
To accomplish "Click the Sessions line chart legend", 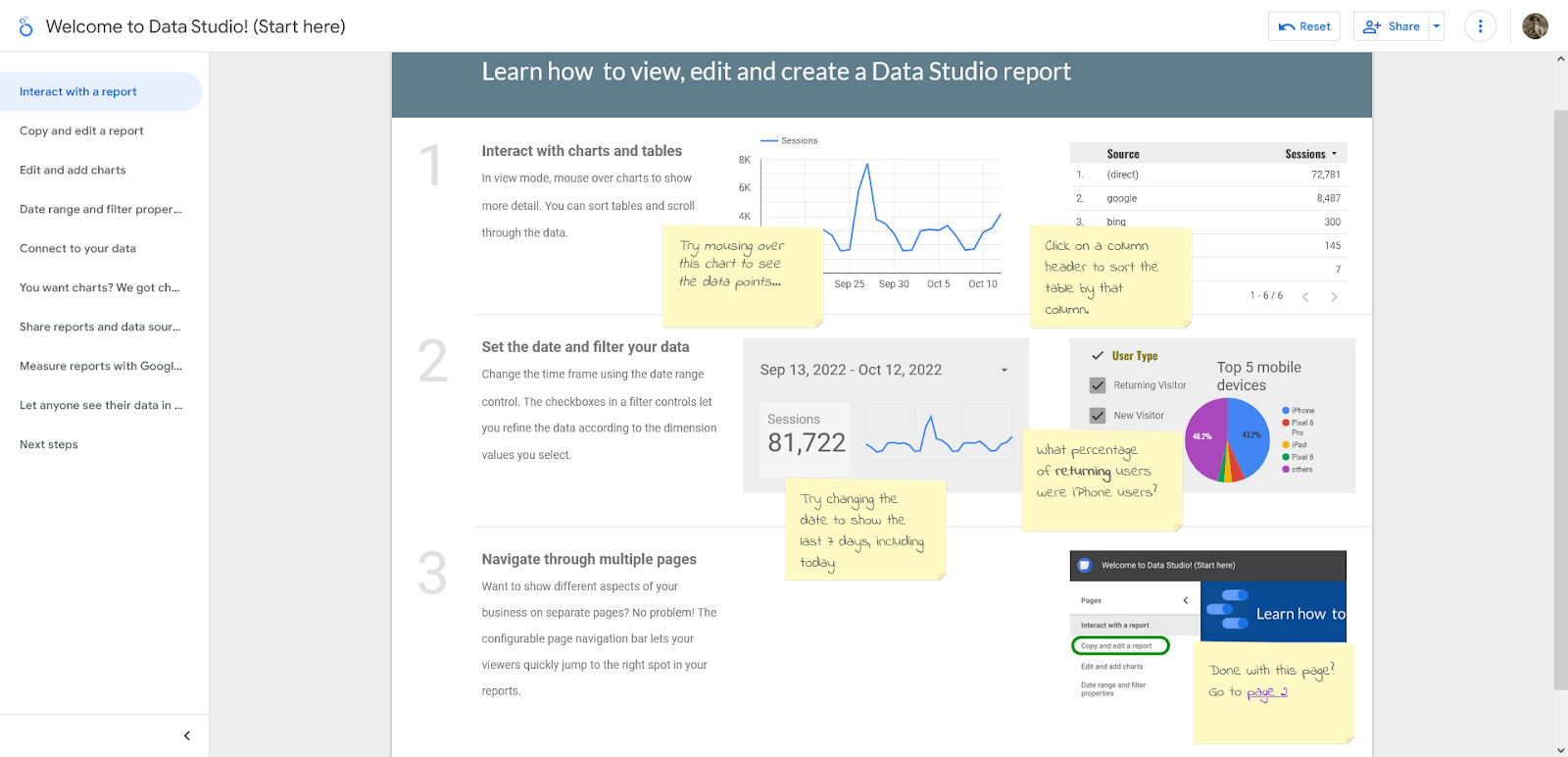I will click(790, 140).
